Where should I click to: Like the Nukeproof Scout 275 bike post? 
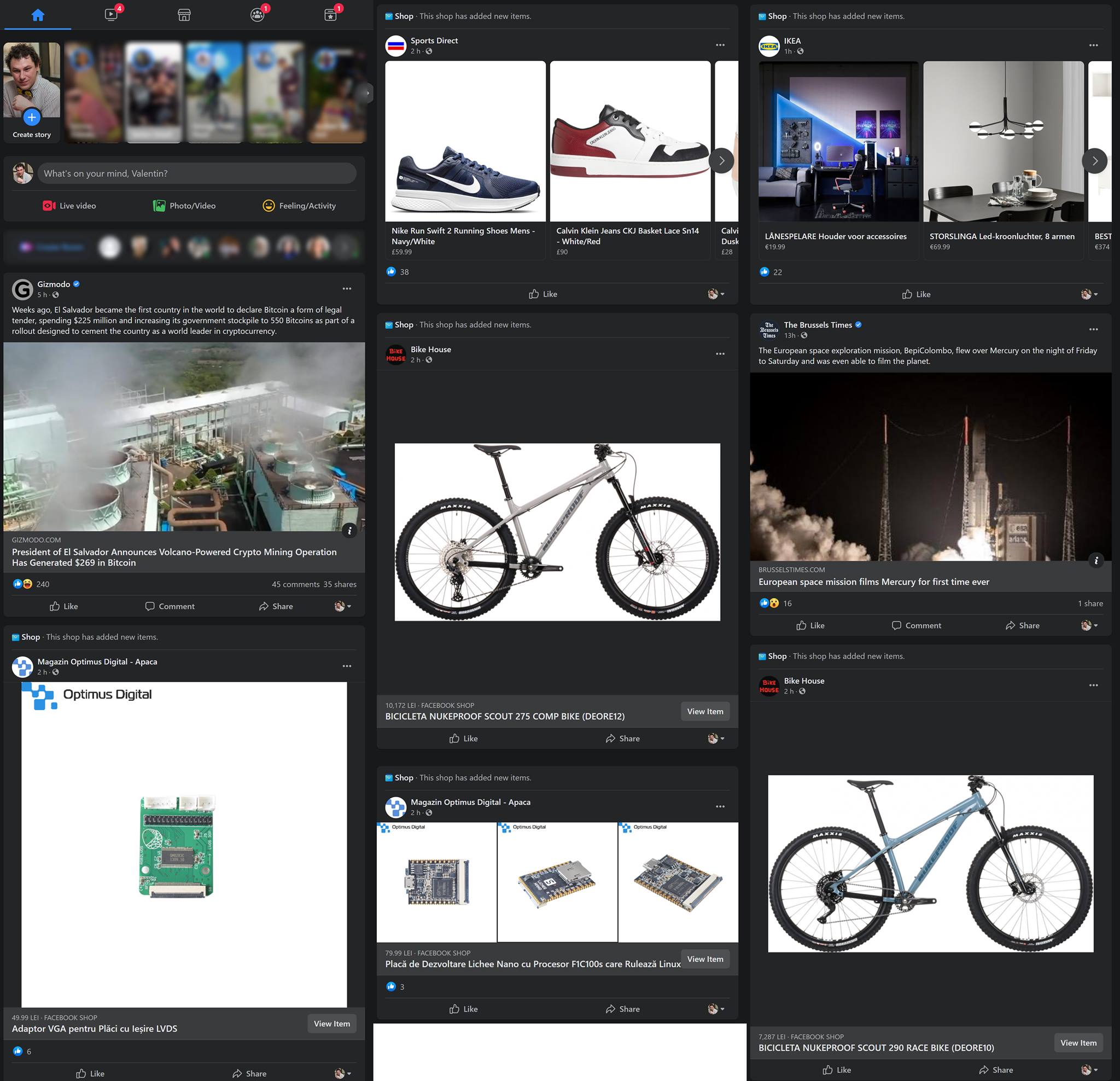coord(463,739)
